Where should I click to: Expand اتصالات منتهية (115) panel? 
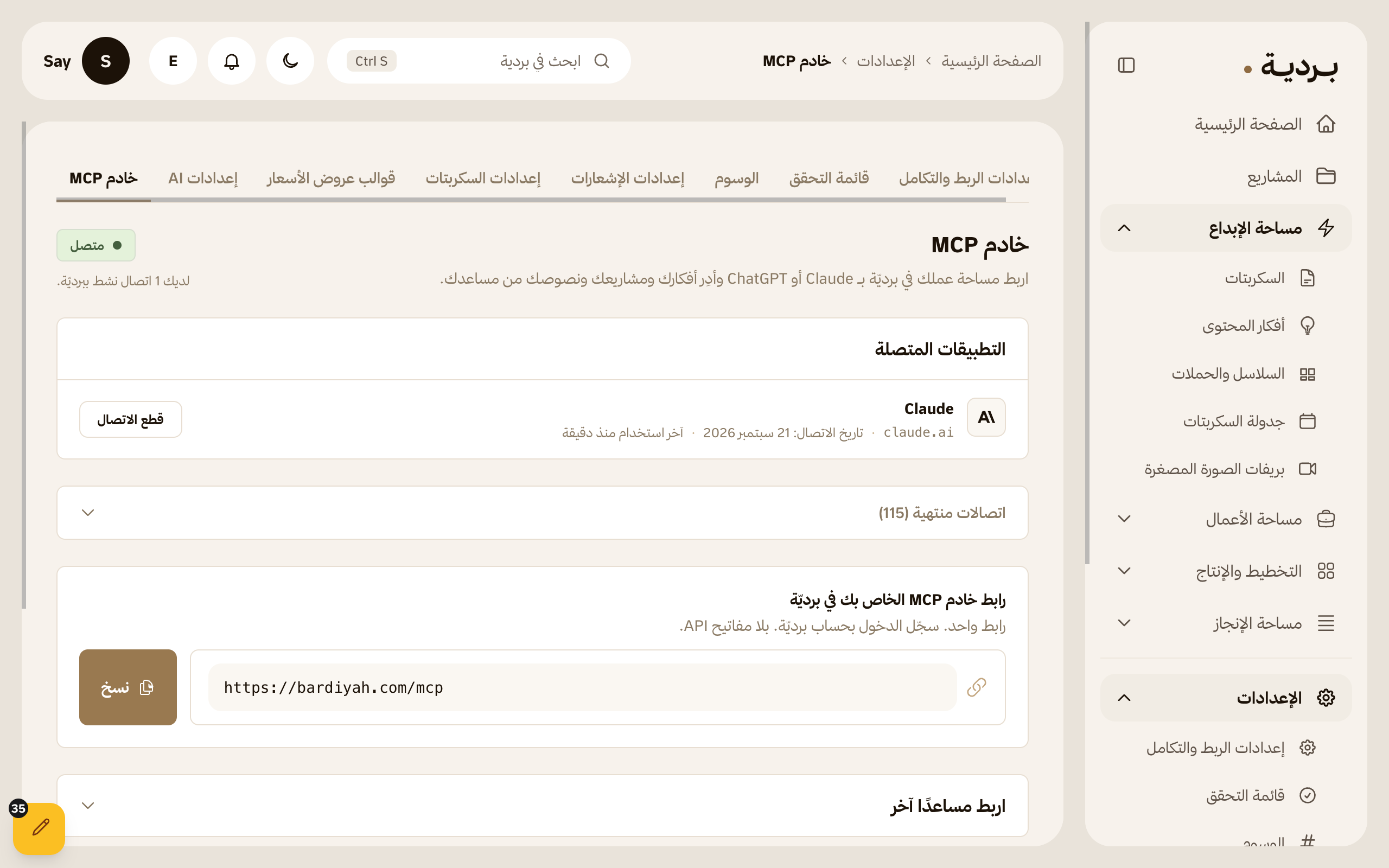(x=543, y=513)
